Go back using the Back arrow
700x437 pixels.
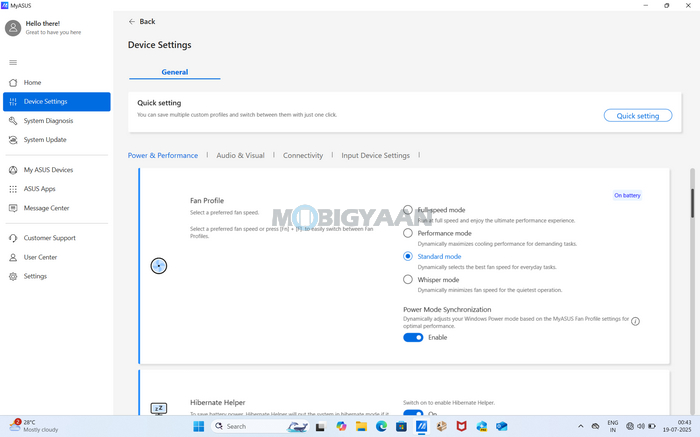pyautogui.click(x=142, y=21)
